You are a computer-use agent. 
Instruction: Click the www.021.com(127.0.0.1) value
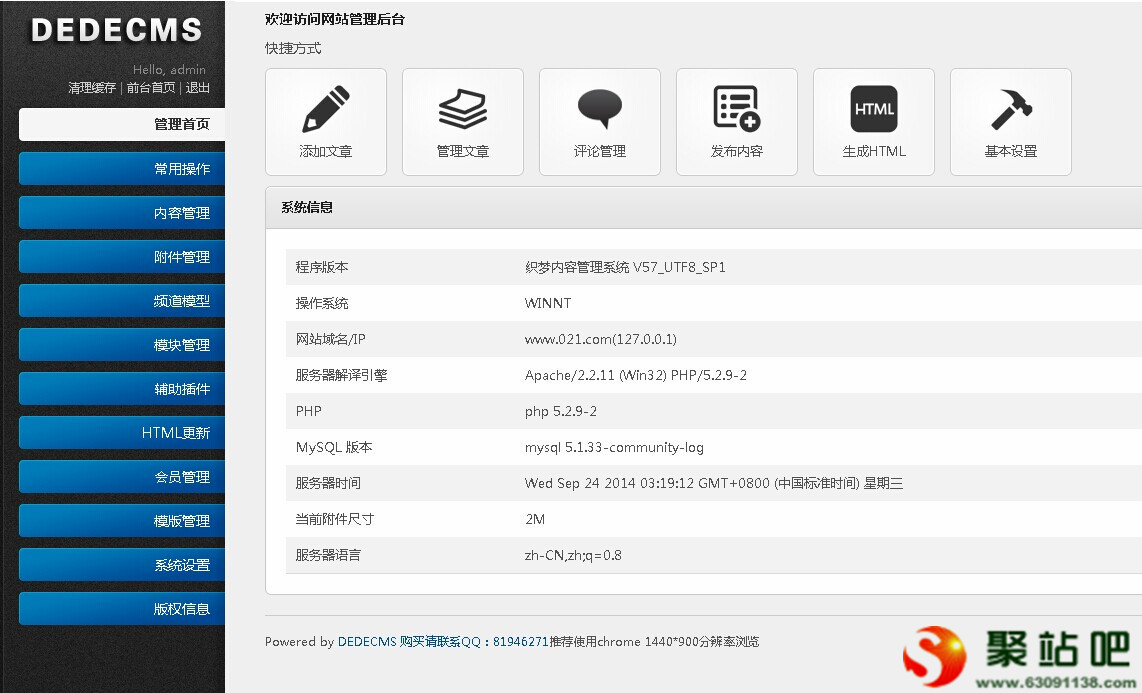(x=601, y=339)
